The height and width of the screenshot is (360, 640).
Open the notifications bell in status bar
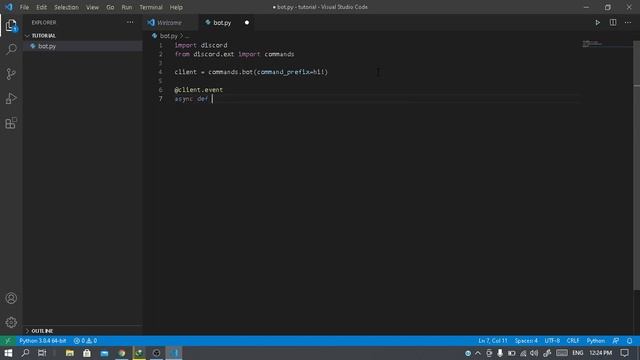tap(629, 341)
